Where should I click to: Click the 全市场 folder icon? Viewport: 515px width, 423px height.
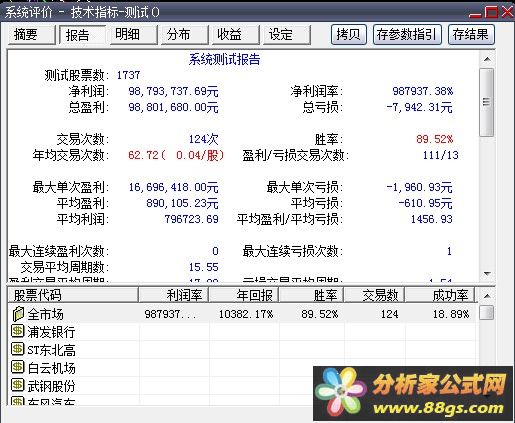(18, 314)
